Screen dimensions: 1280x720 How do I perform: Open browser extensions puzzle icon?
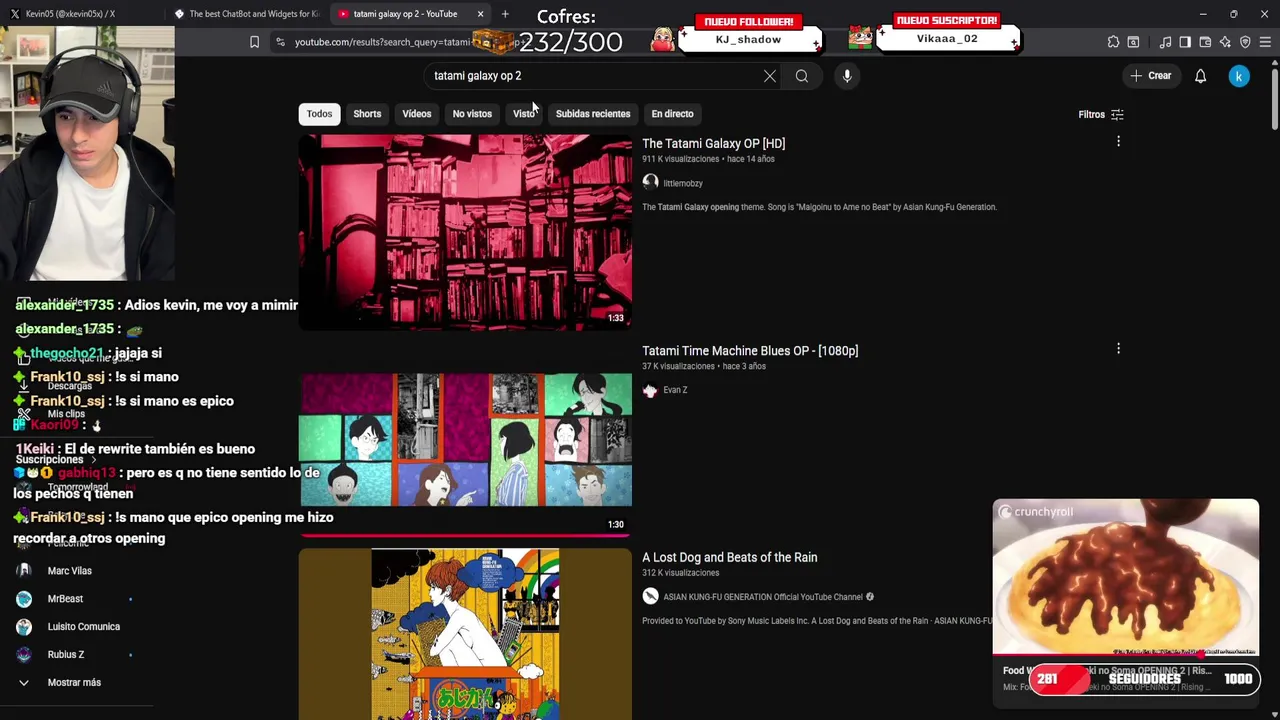pos(1113,42)
